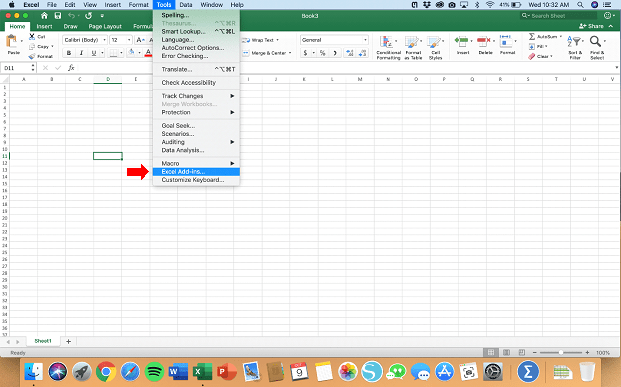Screen dimensions: 621x387
Task: Click the zoom slider handle
Action: tap(561, 352)
